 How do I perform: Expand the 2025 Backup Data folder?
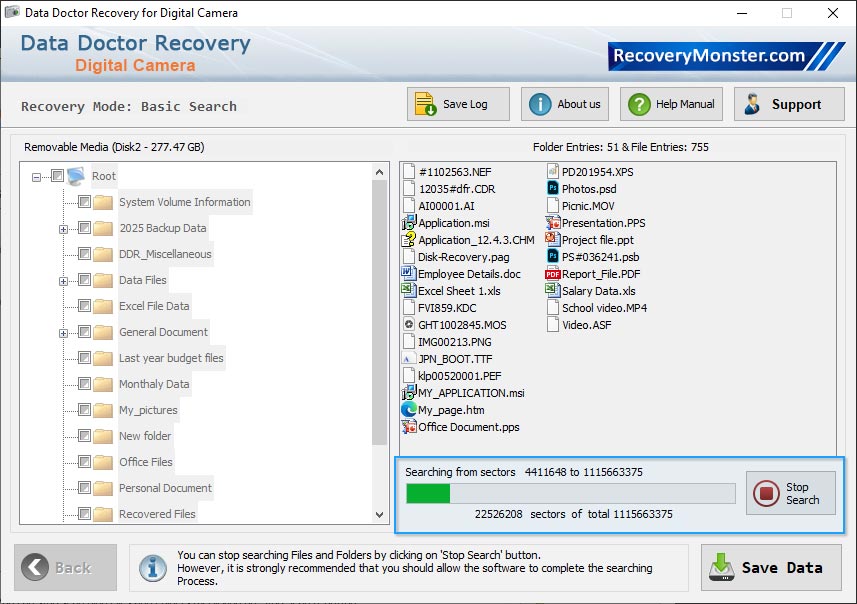click(x=62, y=228)
